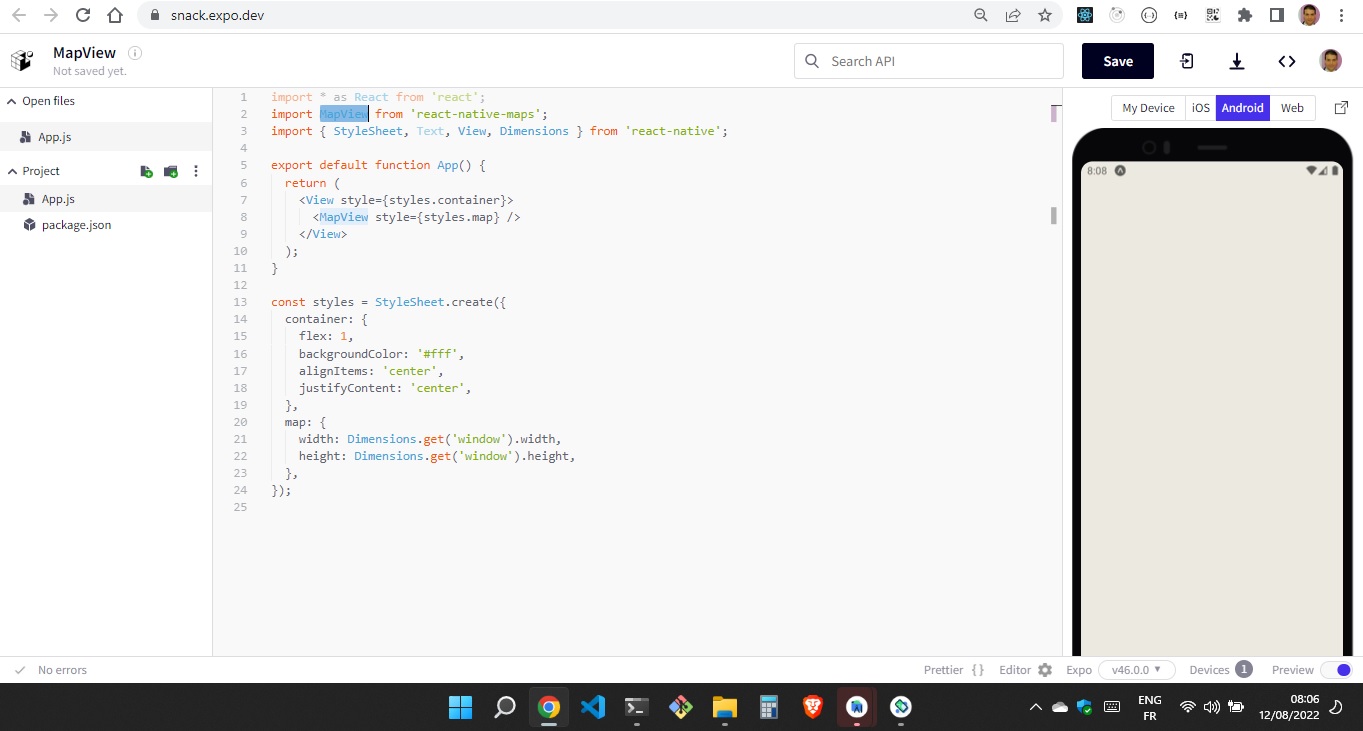This screenshot has width=1363, height=731.
Task: Switch preview to the Web tab
Action: point(1292,107)
